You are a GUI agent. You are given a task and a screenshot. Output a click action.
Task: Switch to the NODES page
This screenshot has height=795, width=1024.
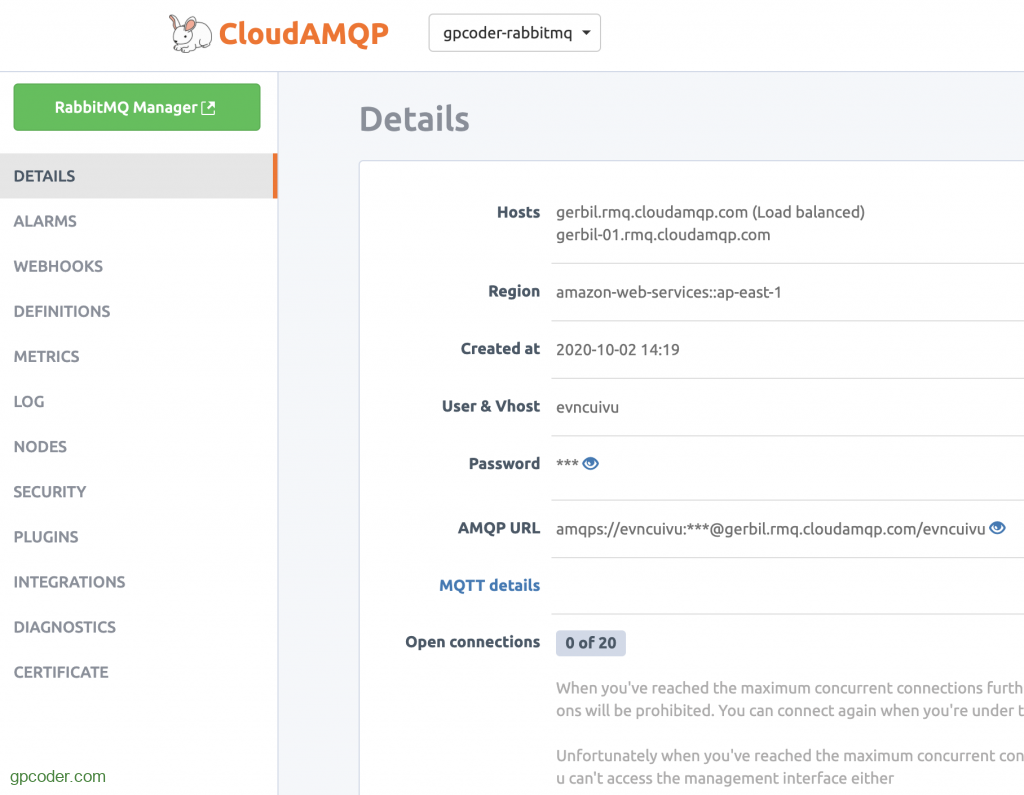pyautogui.click(x=40, y=446)
